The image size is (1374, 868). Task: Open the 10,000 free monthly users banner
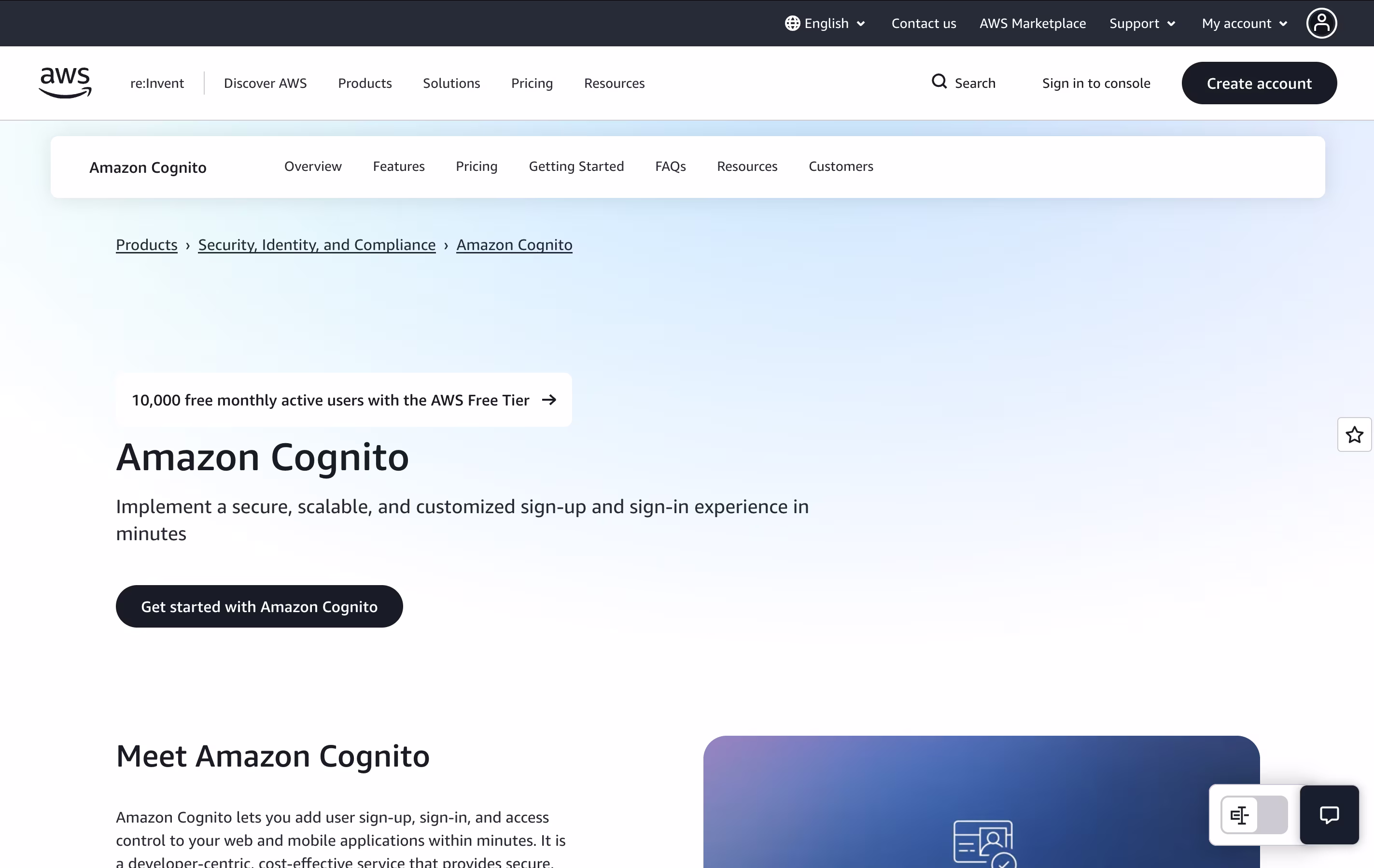[344, 400]
